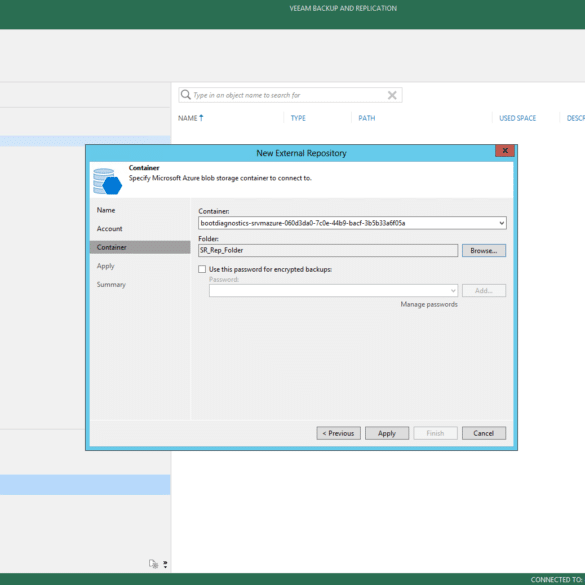
Task: Open the Manage passwords link
Action: tap(429, 304)
